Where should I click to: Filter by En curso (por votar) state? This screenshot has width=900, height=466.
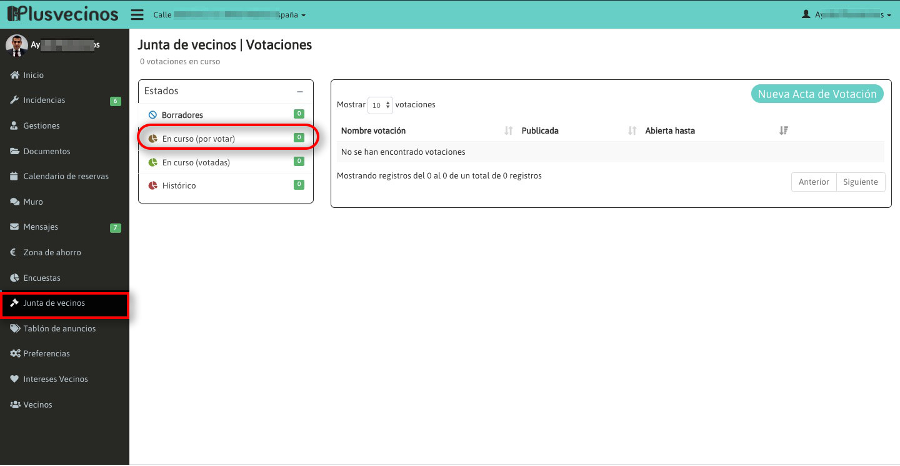coord(226,138)
